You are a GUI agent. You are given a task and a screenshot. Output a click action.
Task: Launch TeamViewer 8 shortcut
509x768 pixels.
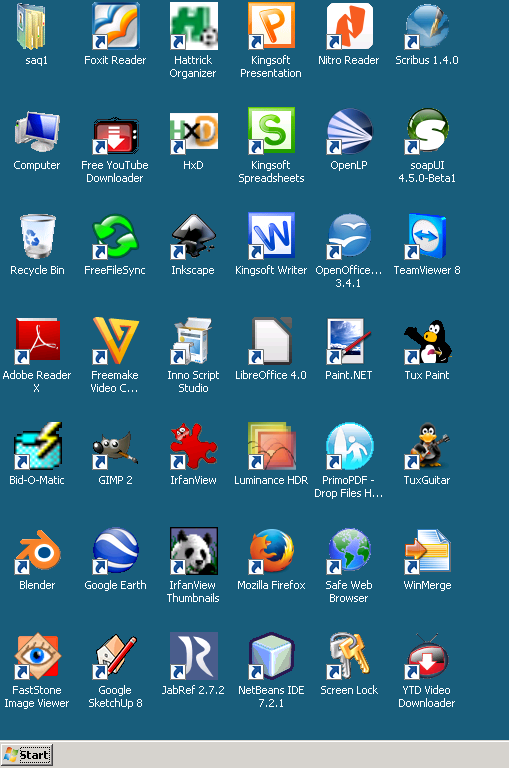pyautogui.click(x=427, y=235)
